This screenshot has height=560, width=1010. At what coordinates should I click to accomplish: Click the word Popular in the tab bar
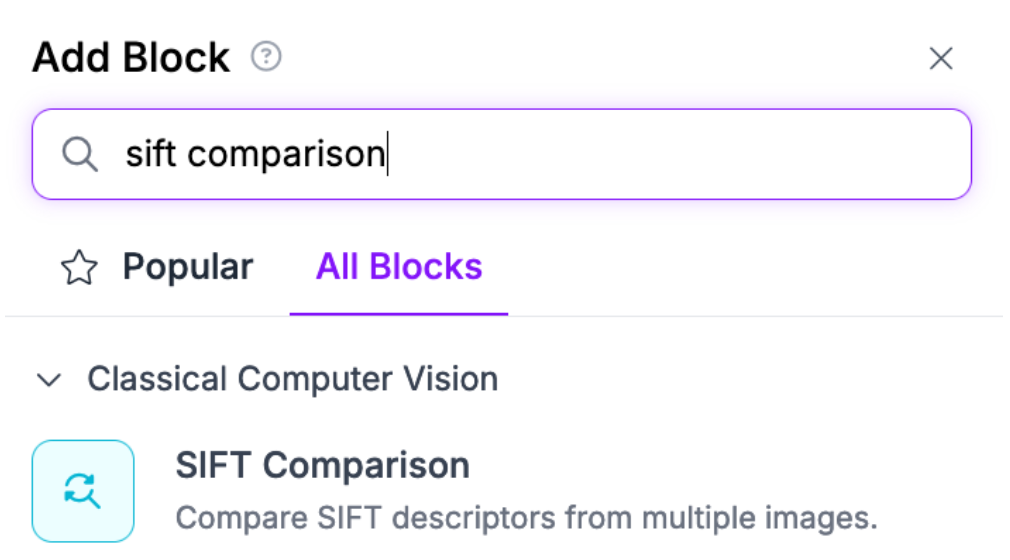188,268
